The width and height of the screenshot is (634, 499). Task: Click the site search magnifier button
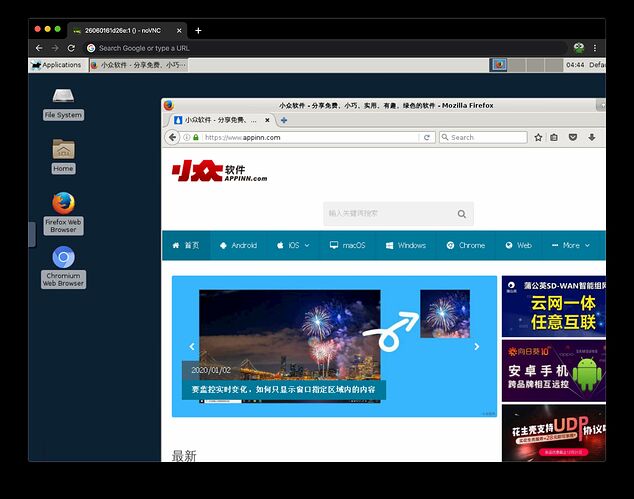462,214
